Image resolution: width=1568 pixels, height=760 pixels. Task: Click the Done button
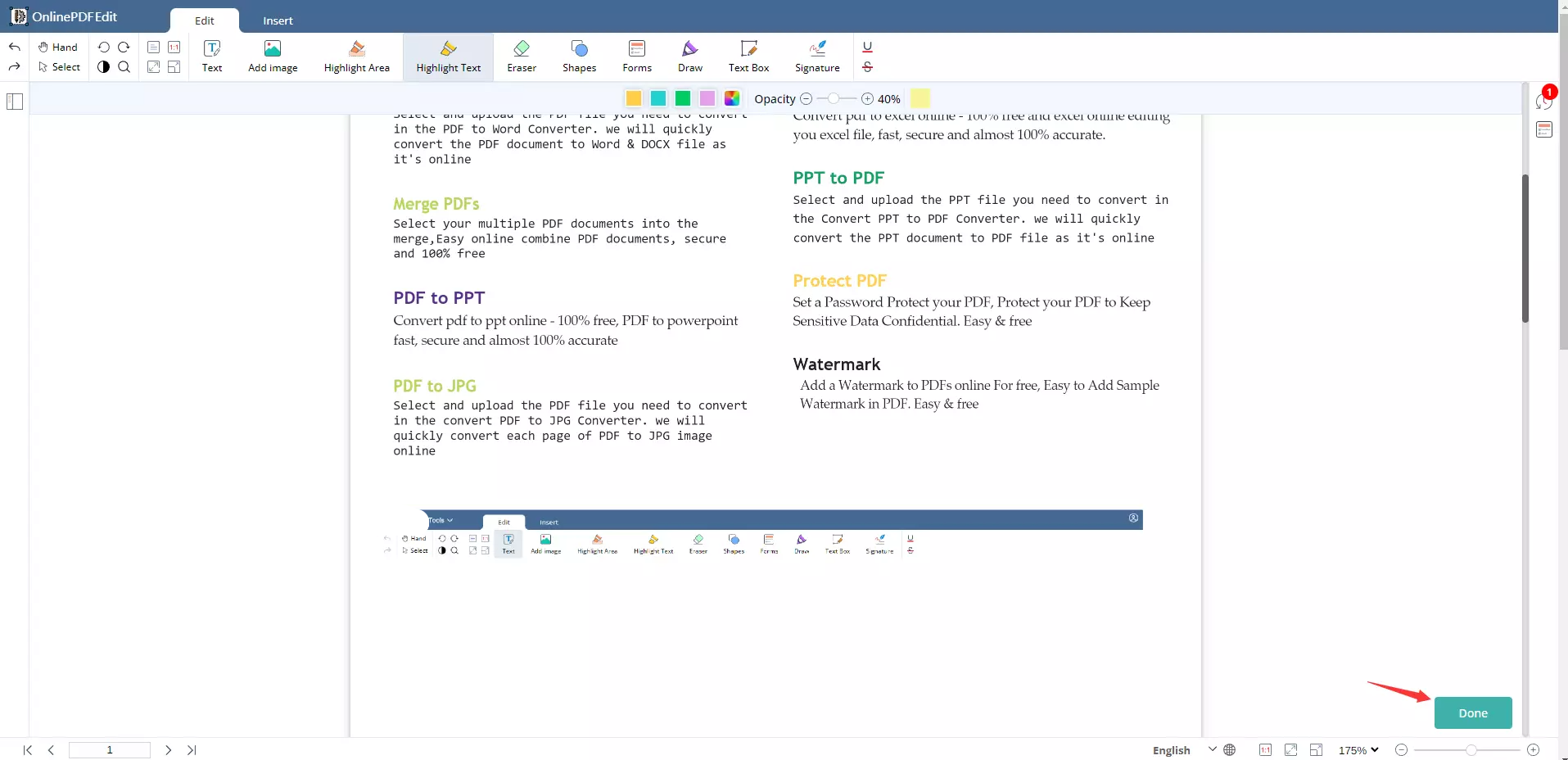(1472, 712)
